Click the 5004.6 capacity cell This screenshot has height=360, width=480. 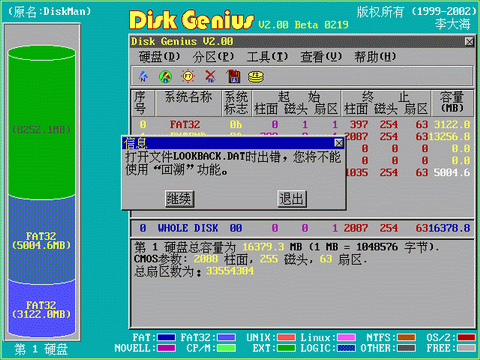452,172
